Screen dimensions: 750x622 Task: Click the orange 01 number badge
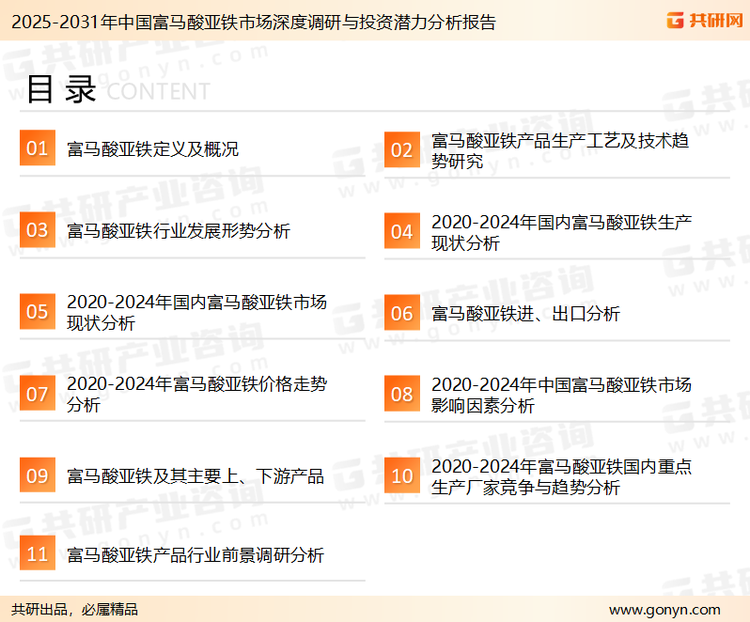coord(37,148)
